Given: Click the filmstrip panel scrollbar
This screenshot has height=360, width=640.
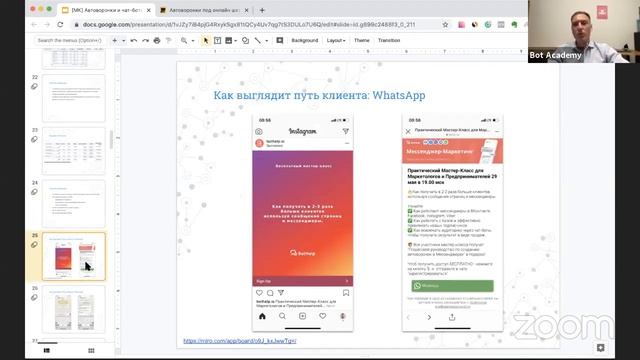Looking at the screenshot, I should [x=111, y=140].
